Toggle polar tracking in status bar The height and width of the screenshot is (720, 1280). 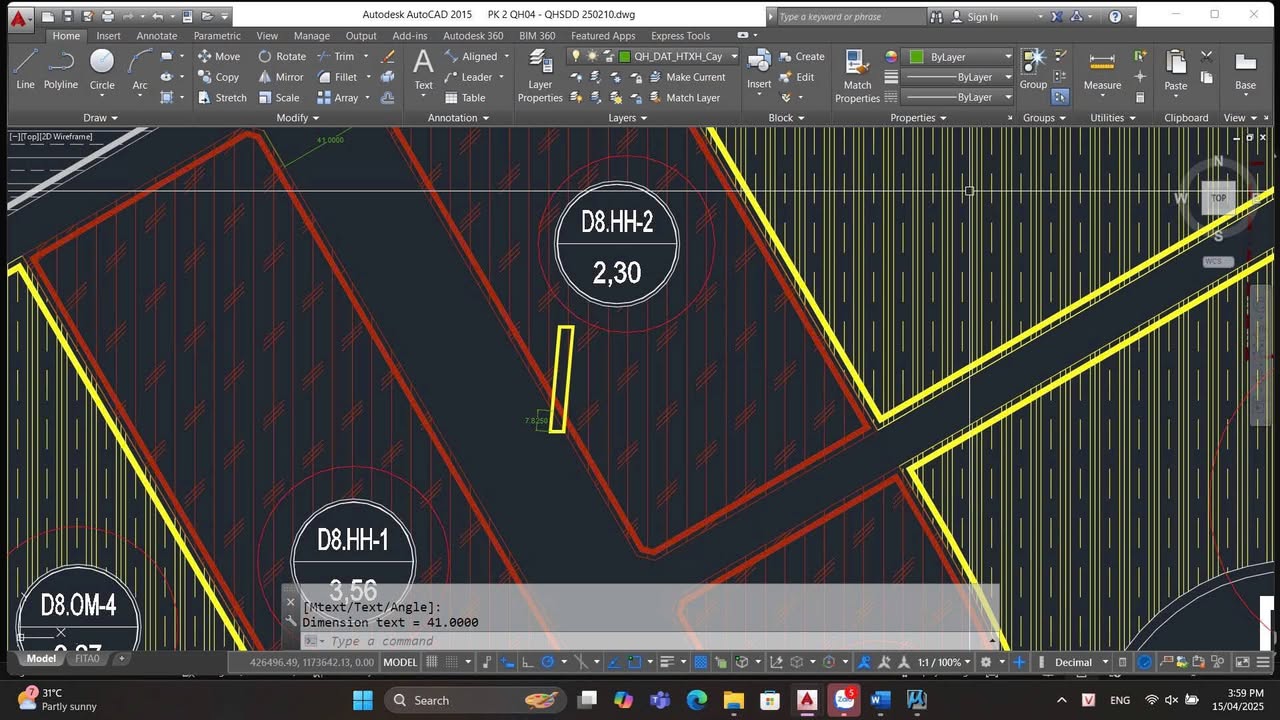548,662
